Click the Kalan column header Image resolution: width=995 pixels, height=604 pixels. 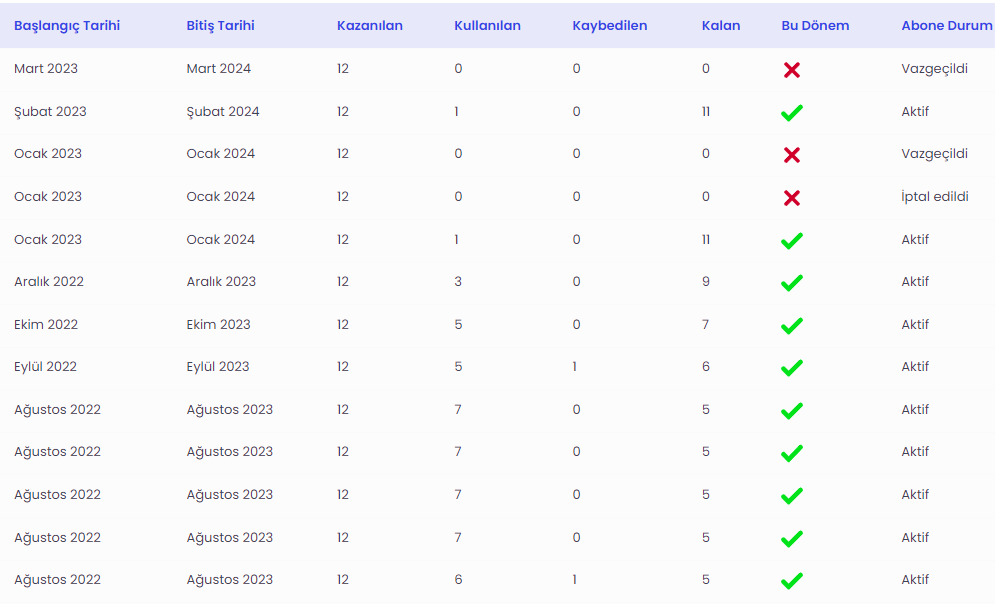[721, 25]
